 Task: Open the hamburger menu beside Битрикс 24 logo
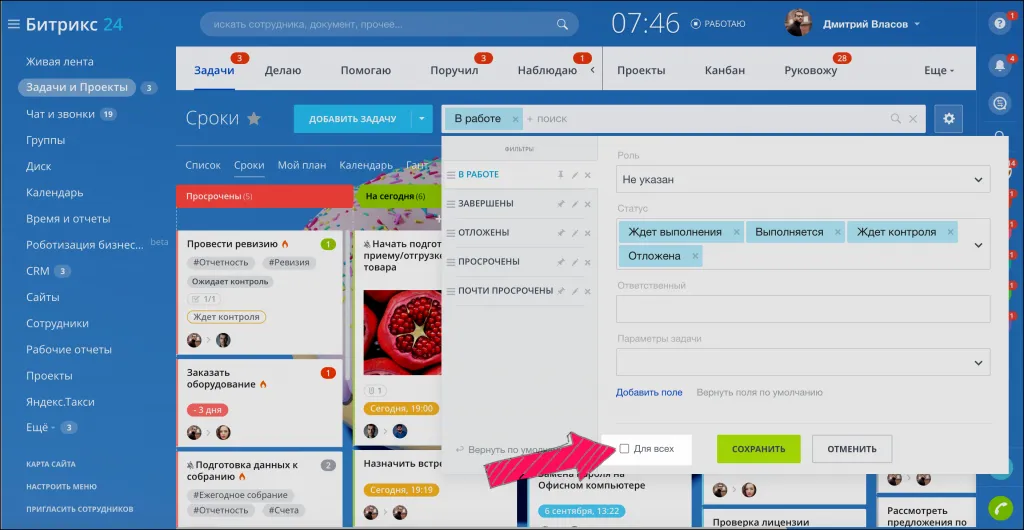pyautogui.click(x=14, y=24)
